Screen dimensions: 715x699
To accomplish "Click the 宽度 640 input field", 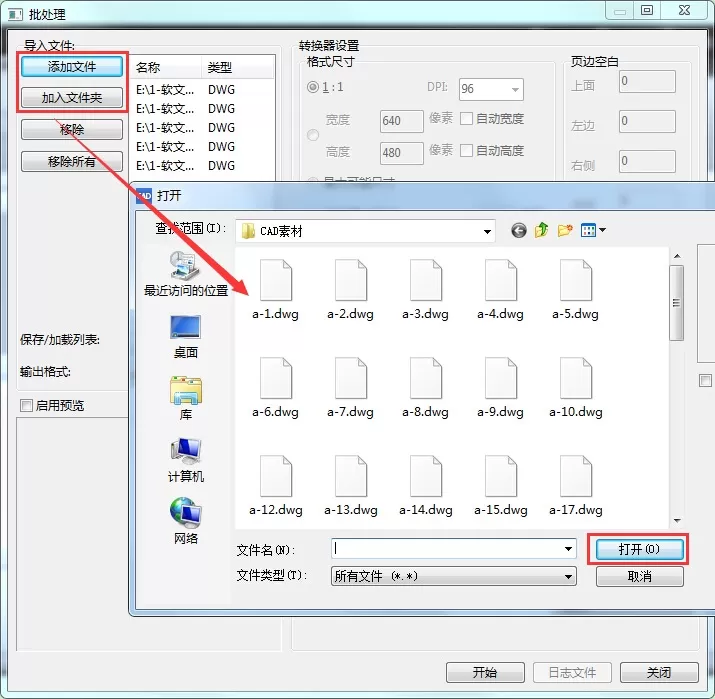I will (402, 121).
